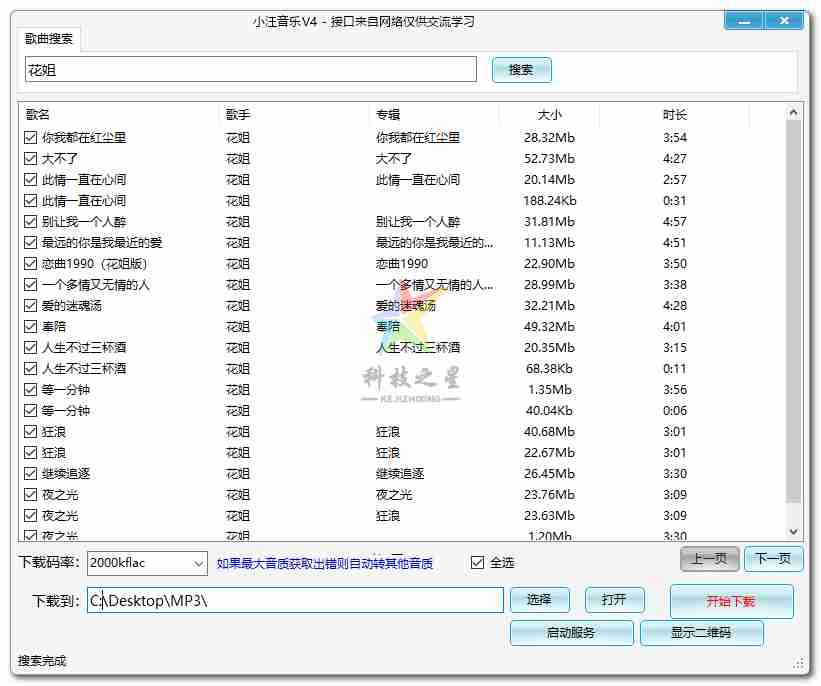Uncheck the 你我都在红尘里 song checkbox
The width and height of the screenshot is (821, 686).
(30, 138)
